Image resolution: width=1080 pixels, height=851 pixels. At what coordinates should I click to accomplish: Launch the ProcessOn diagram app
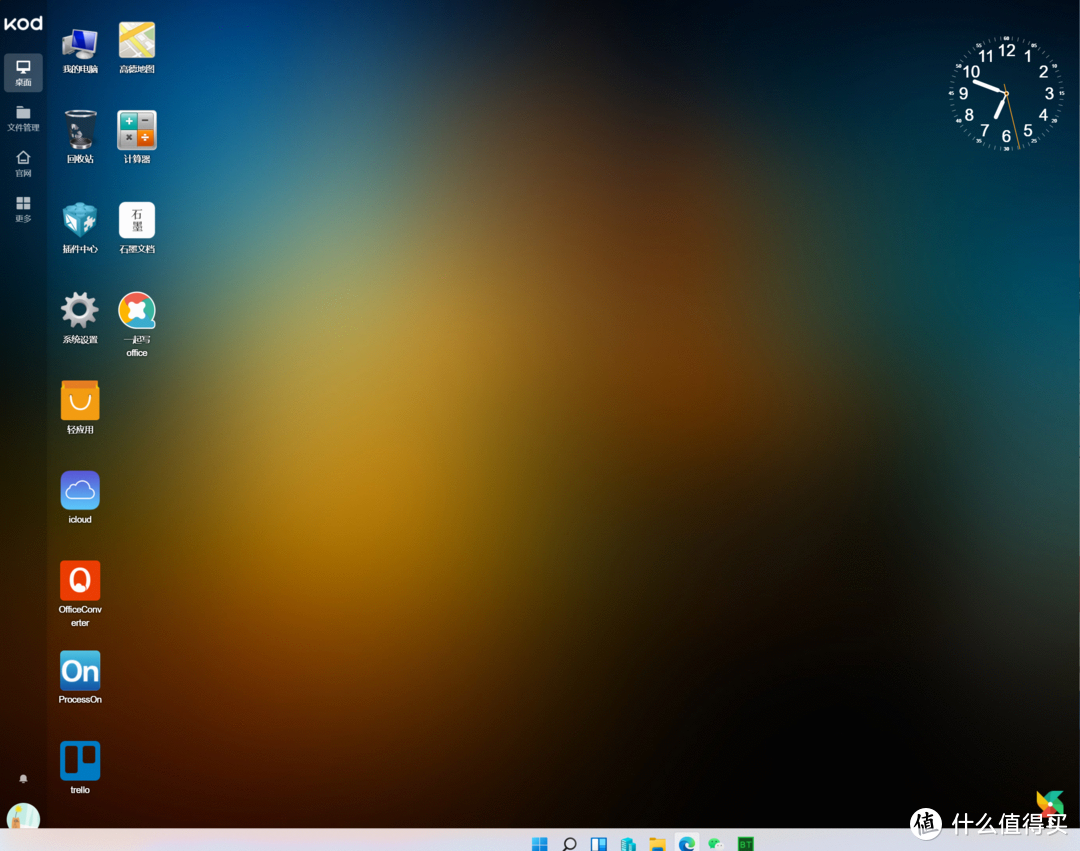coord(79,668)
